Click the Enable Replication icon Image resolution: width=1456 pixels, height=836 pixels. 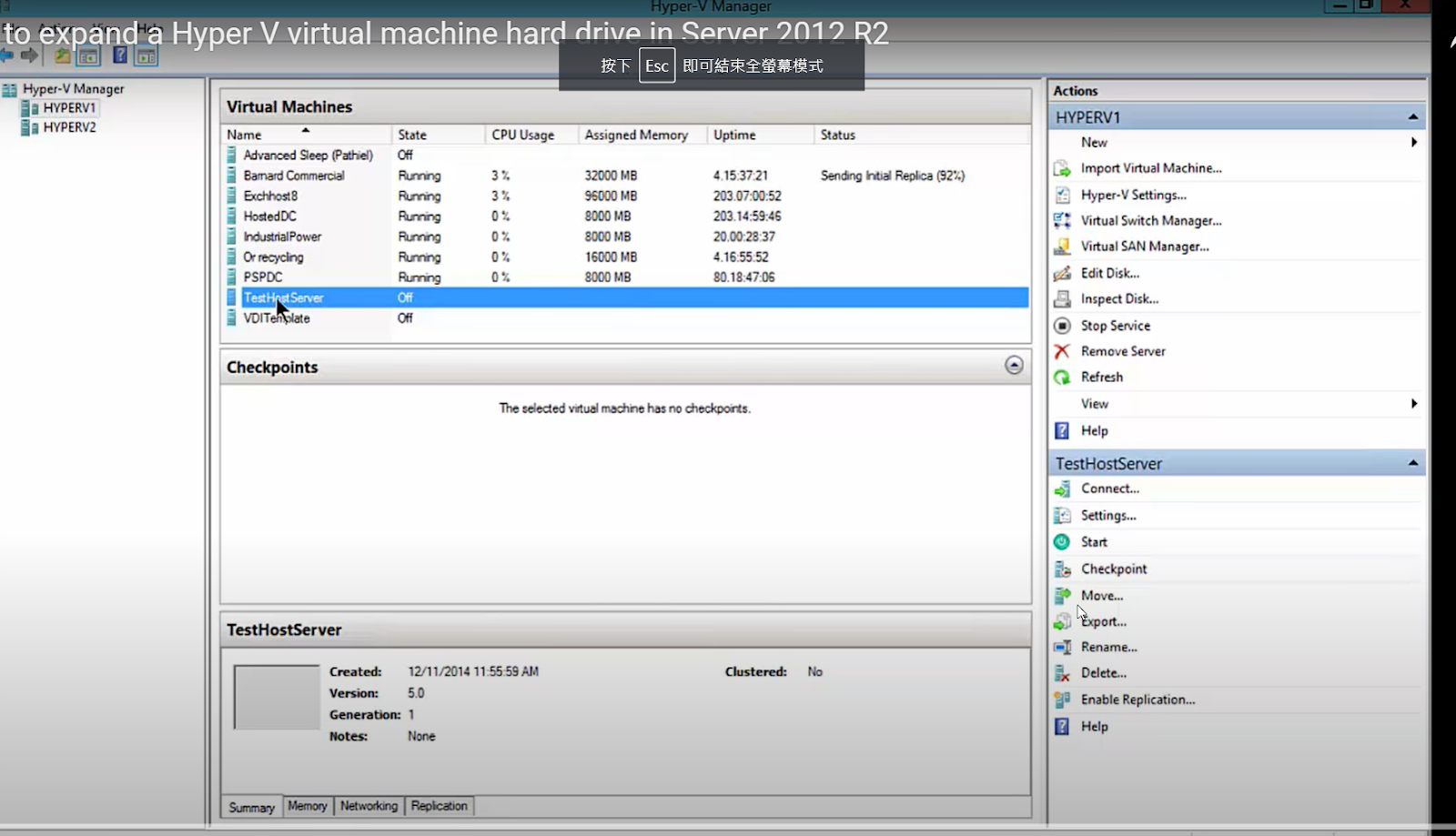click(1062, 700)
